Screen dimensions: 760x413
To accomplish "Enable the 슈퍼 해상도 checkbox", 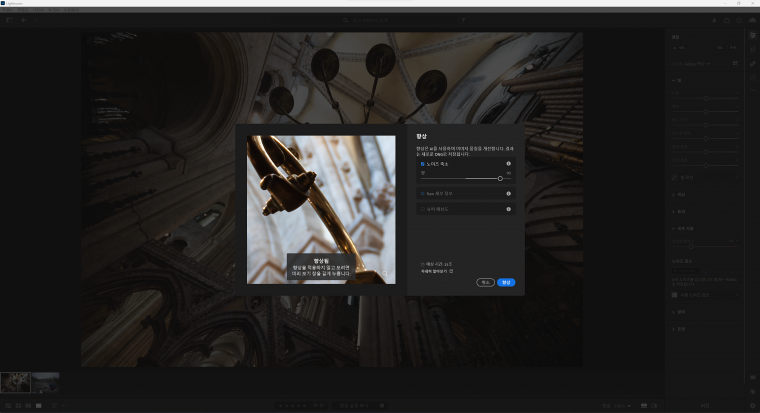I will [423, 209].
